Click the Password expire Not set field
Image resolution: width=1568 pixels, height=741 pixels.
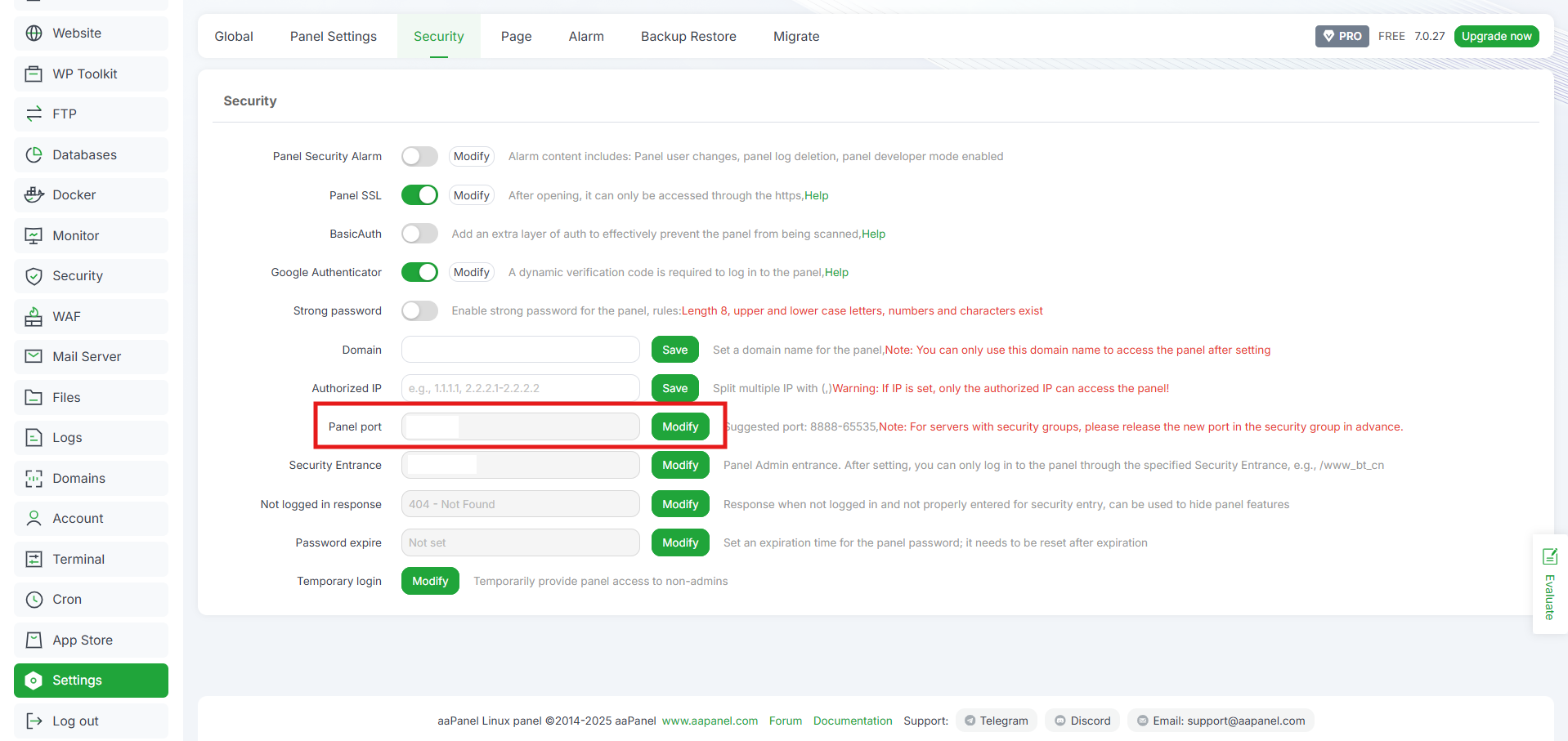click(521, 542)
